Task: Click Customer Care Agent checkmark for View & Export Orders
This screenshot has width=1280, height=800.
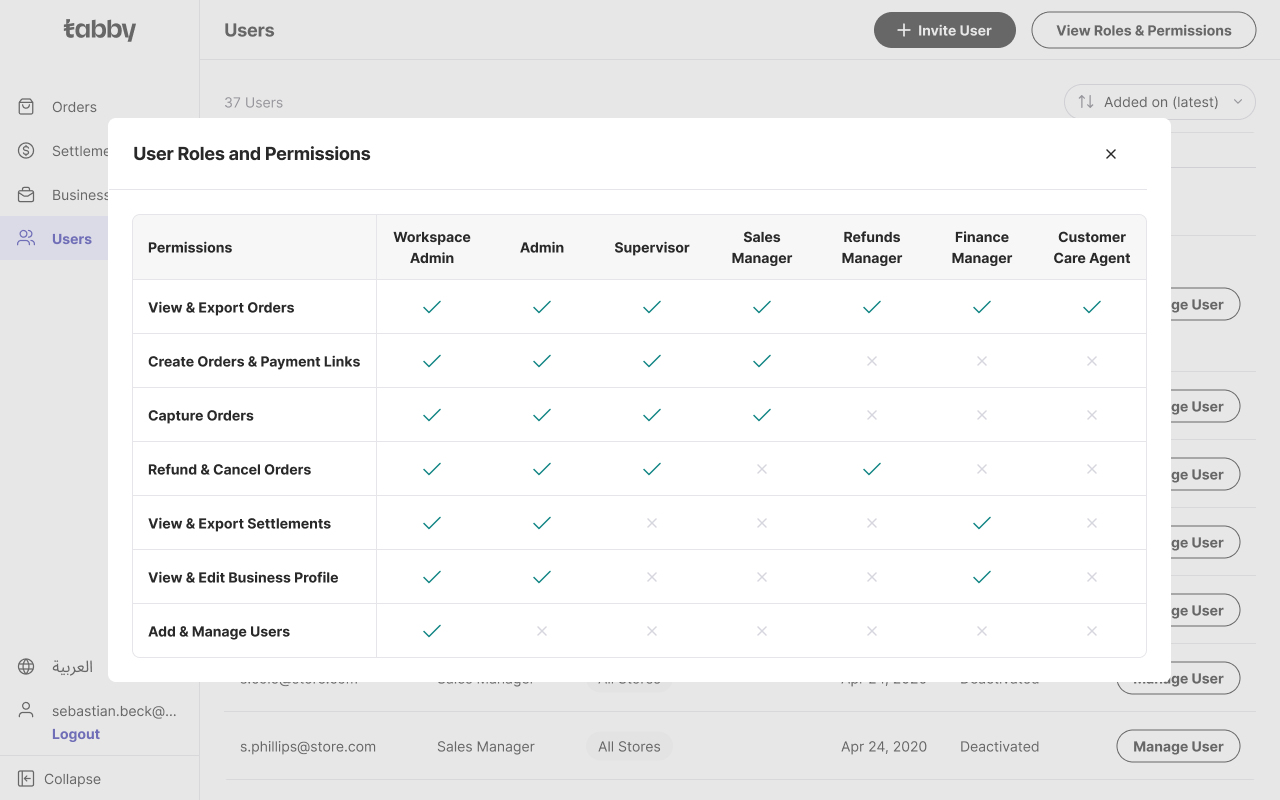Action: tap(1092, 307)
